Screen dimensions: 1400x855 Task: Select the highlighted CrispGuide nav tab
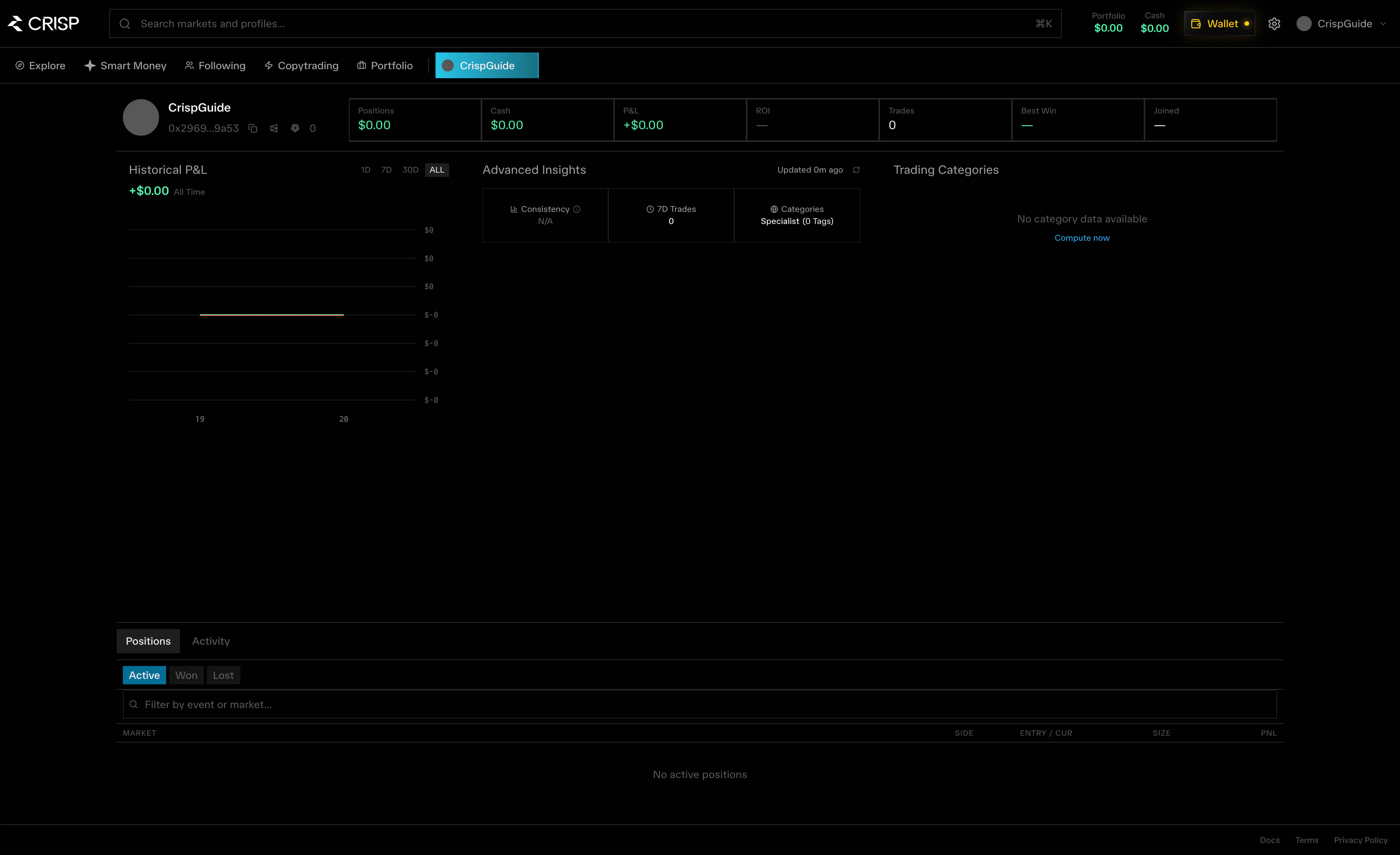(486, 65)
